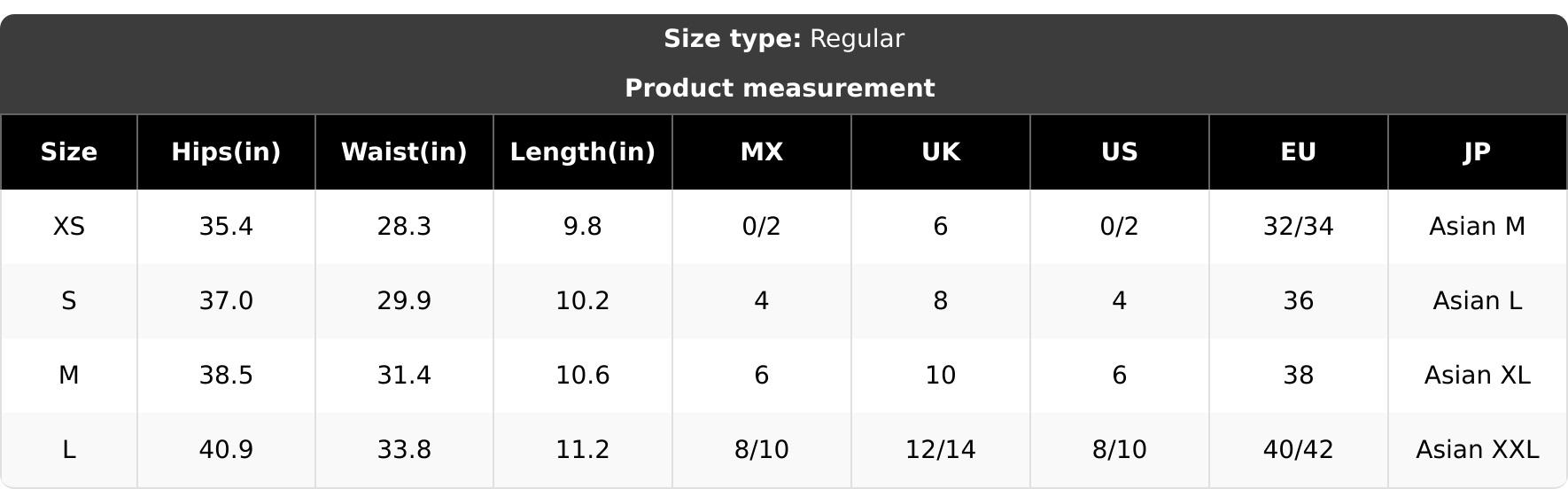
Task: Select the Hips(in) column header
Action: (x=226, y=152)
